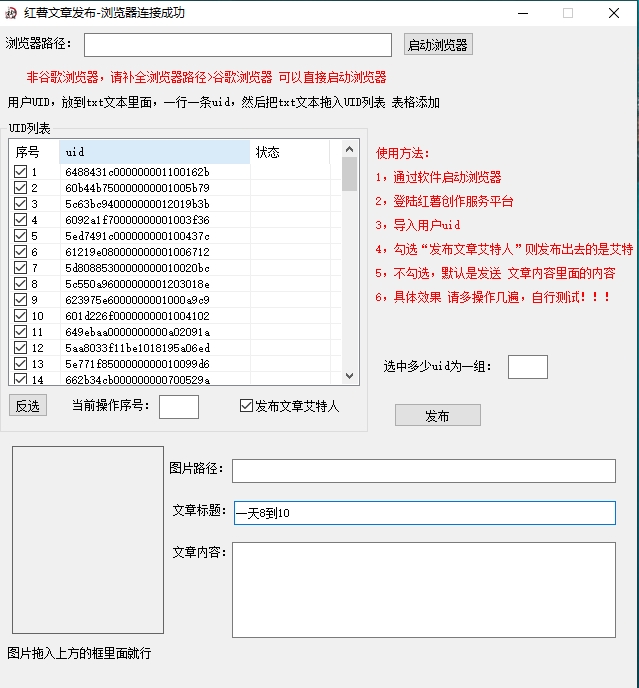Click the UID list scrollbar thumb
This screenshot has width=639, height=688.
349,174
